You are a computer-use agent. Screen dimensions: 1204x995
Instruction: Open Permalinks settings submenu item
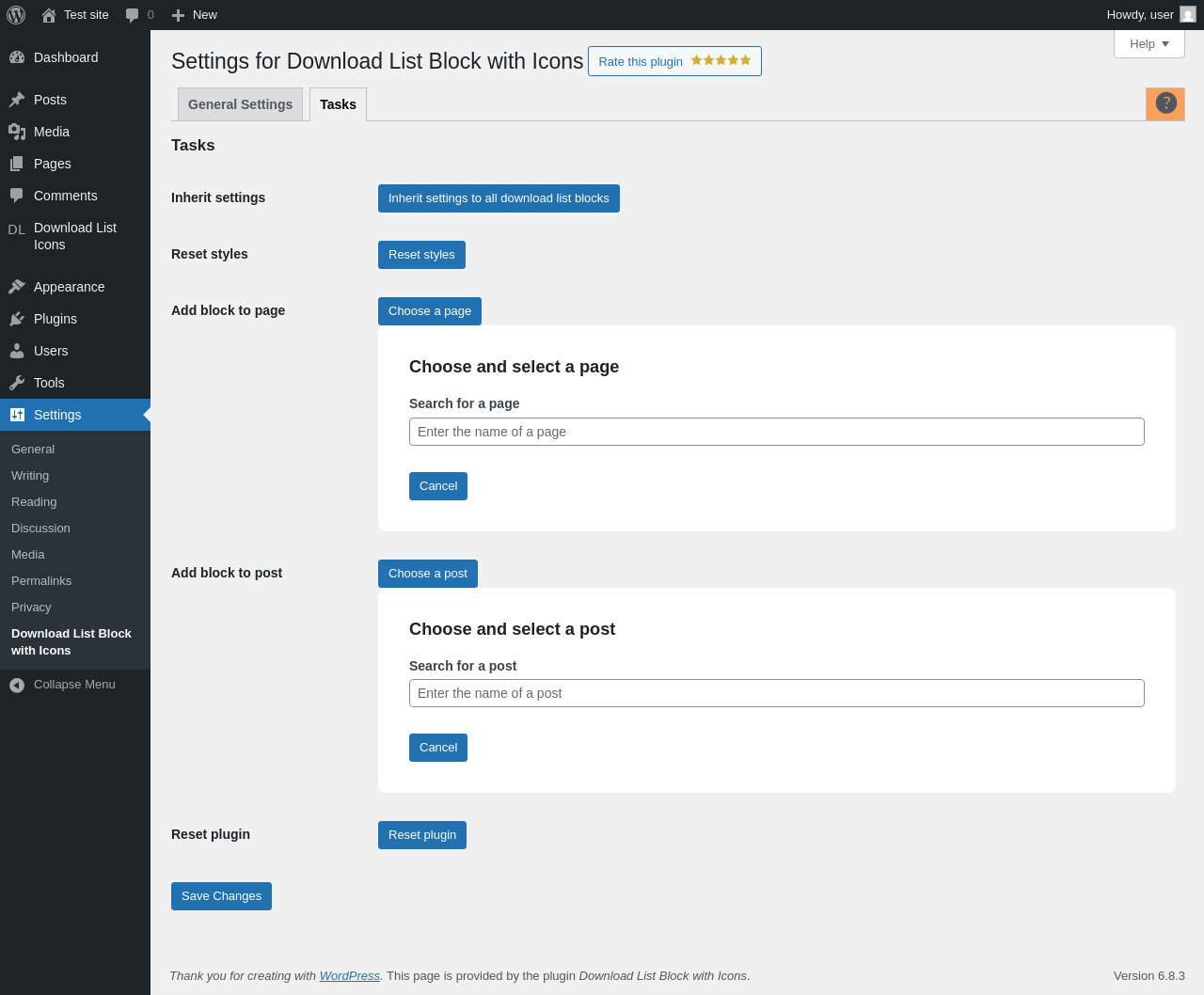click(x=41, y=581)
